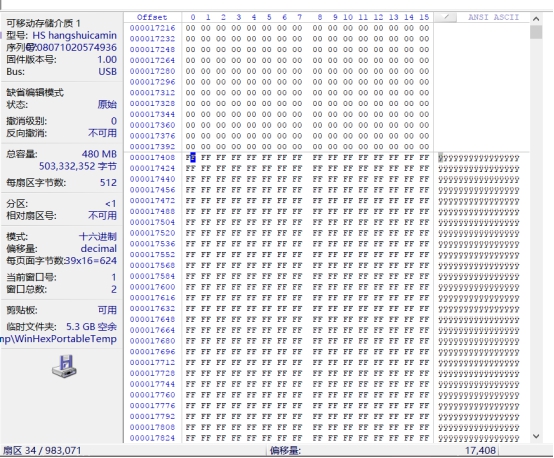Select offset row 000017216
Viewport: 554px width, 458px height.
pos(152,28)
